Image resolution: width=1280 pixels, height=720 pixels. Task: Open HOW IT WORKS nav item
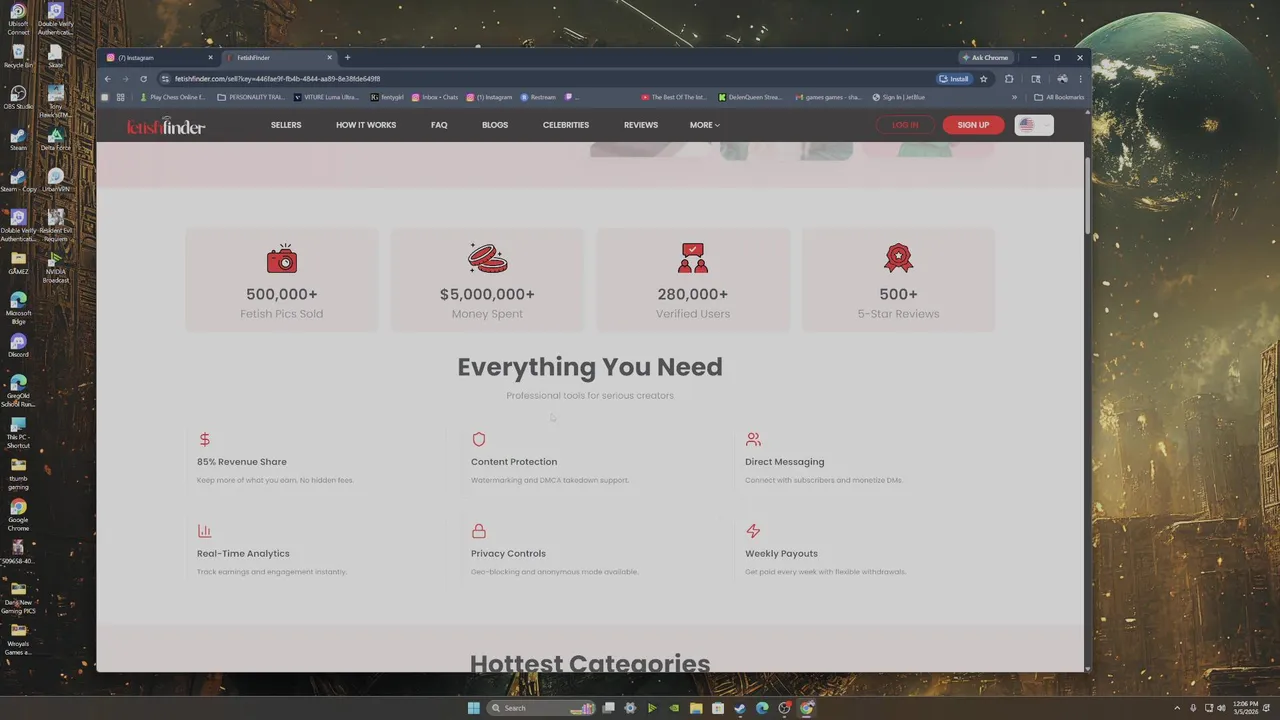[366, 125]
